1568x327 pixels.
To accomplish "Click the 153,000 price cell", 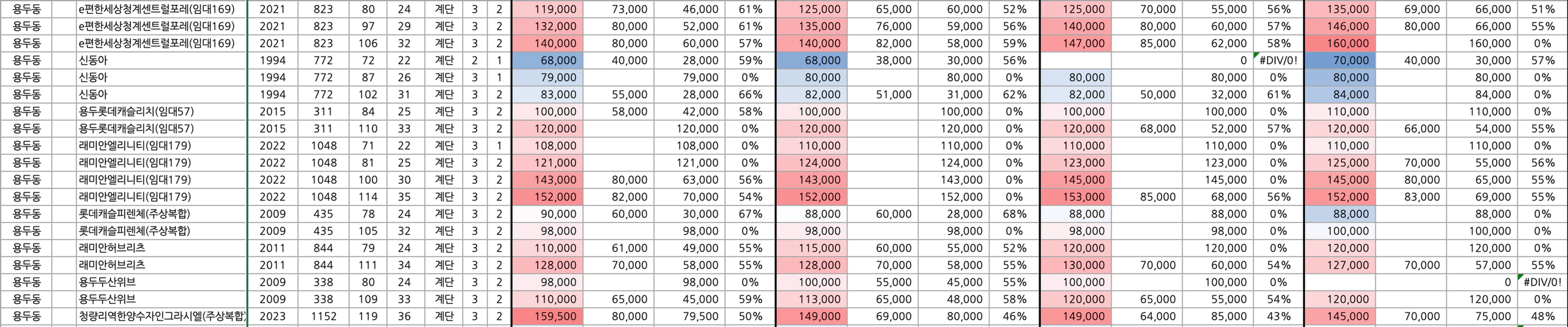I will (x=1076, y=197).
